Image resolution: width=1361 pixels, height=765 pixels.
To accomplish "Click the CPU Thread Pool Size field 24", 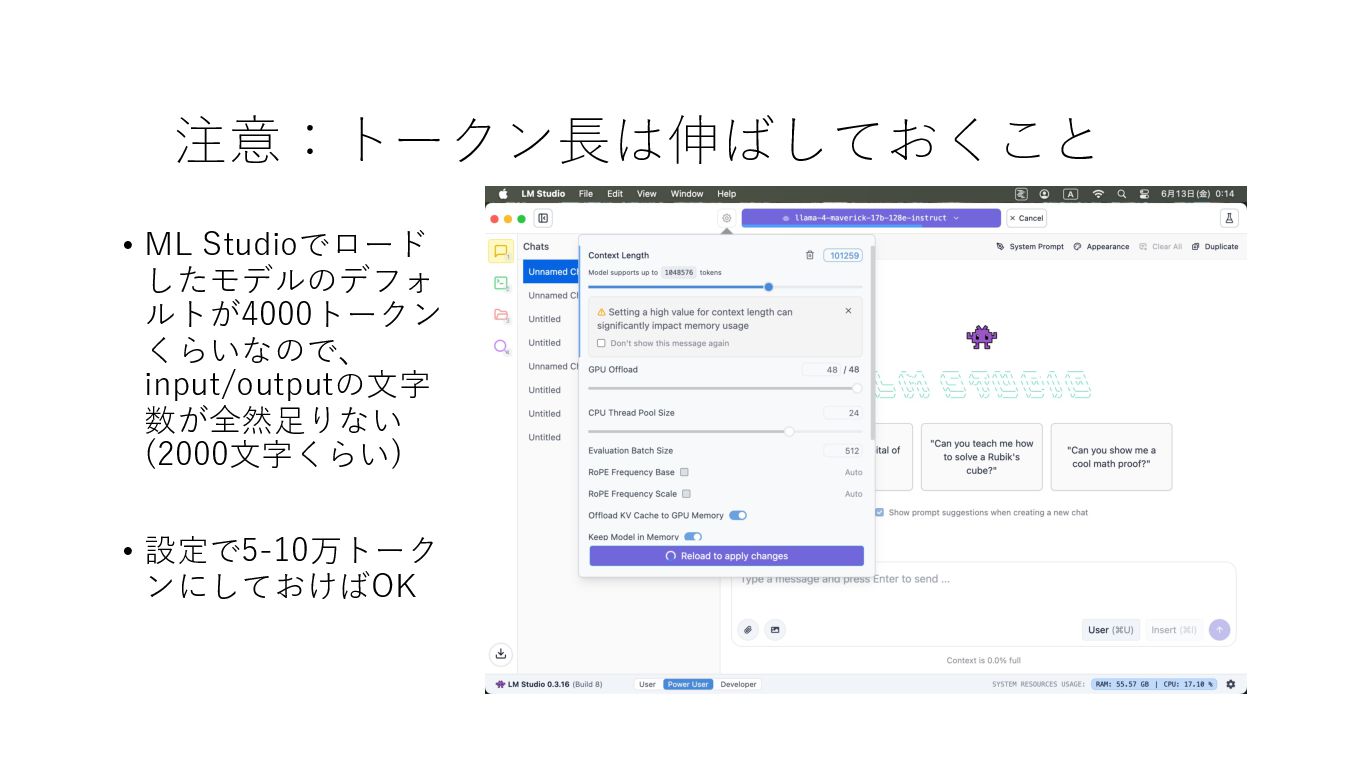I will point(843,413).
